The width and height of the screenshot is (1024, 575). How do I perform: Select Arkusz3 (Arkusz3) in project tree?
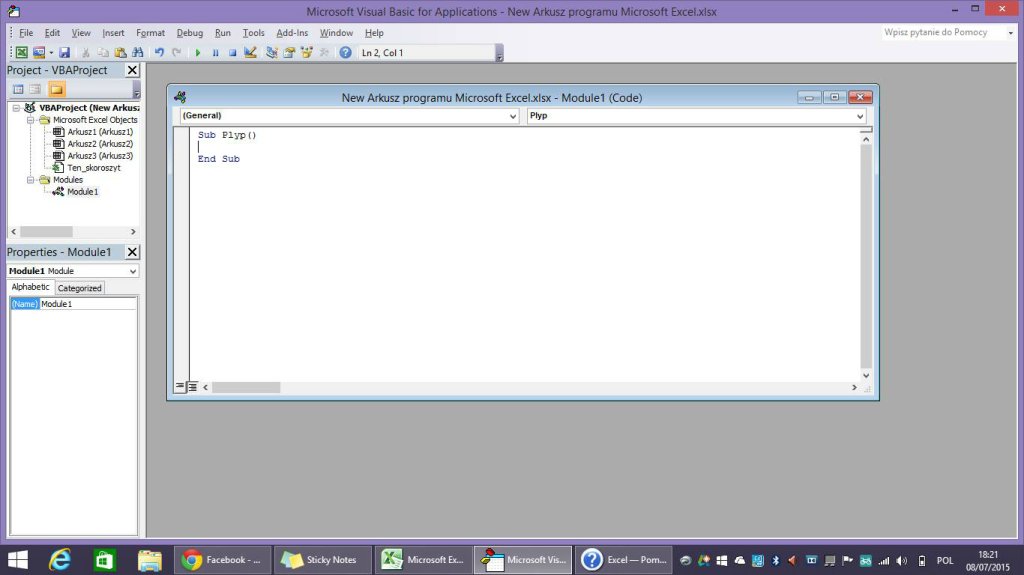[100, 156]
